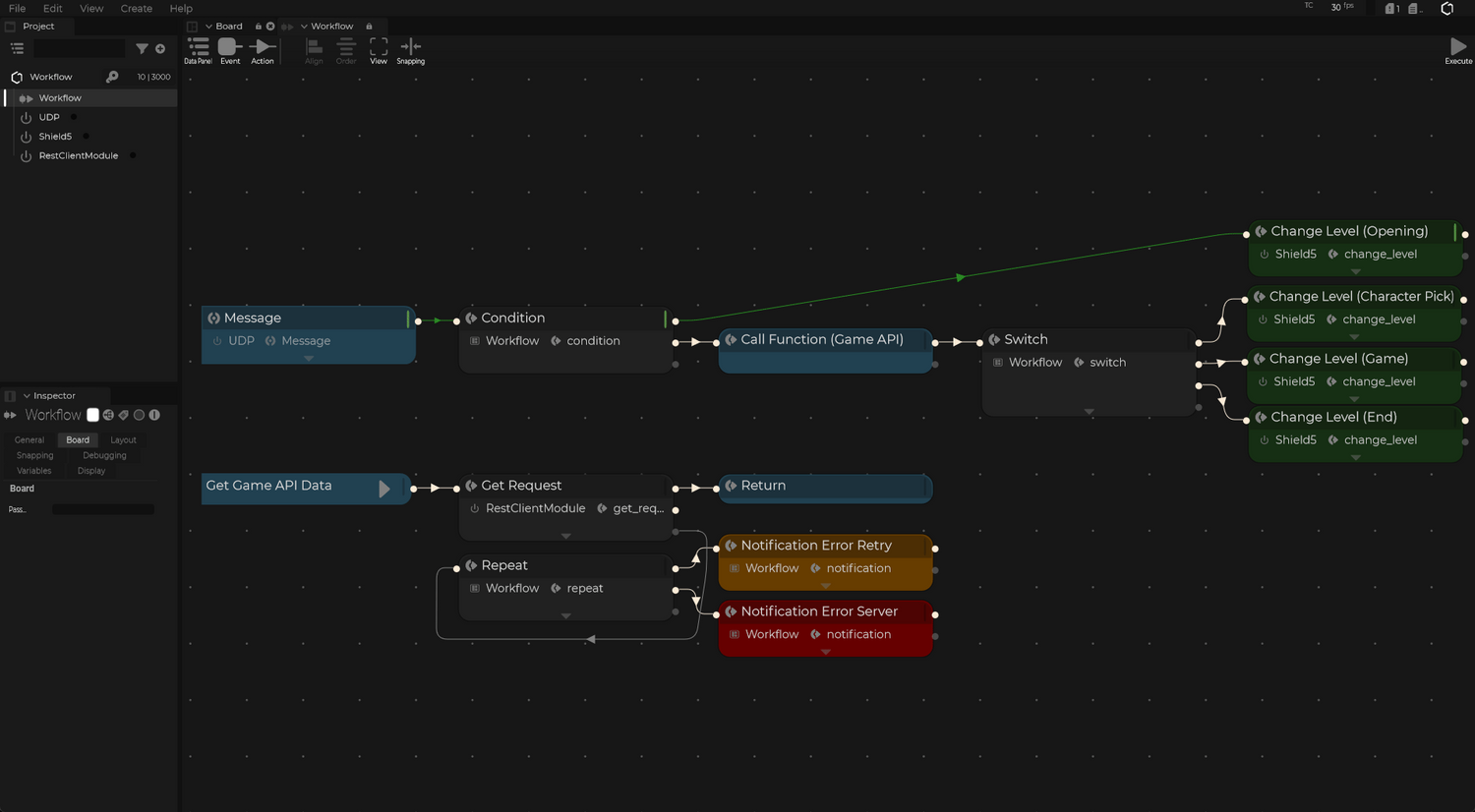The height and width of the screenshot is (812, 1475).
Task: Click the filter funnel icon in Project panel
Action: tap(142, 48)
